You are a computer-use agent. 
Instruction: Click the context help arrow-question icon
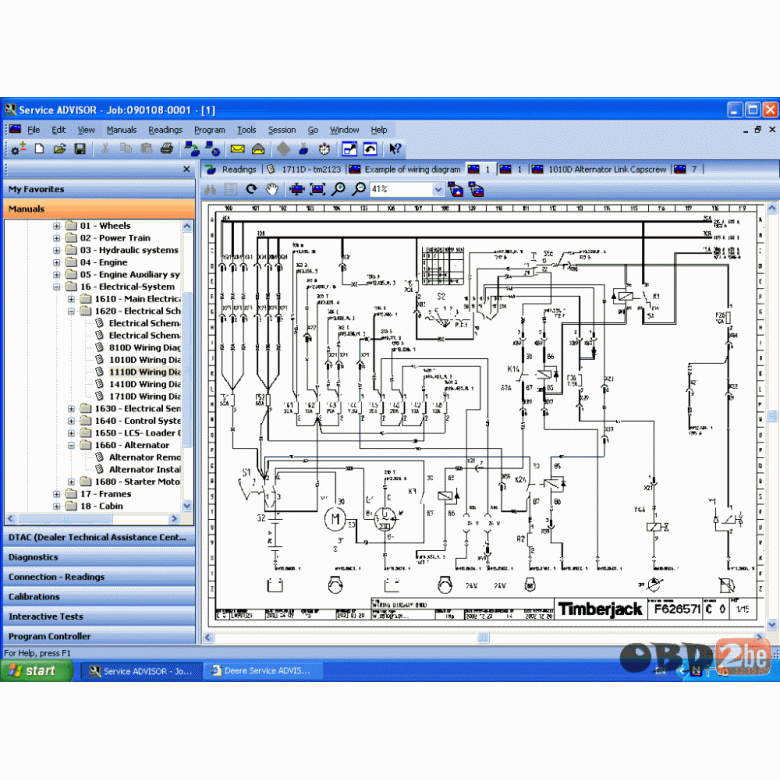pos(395,149)
